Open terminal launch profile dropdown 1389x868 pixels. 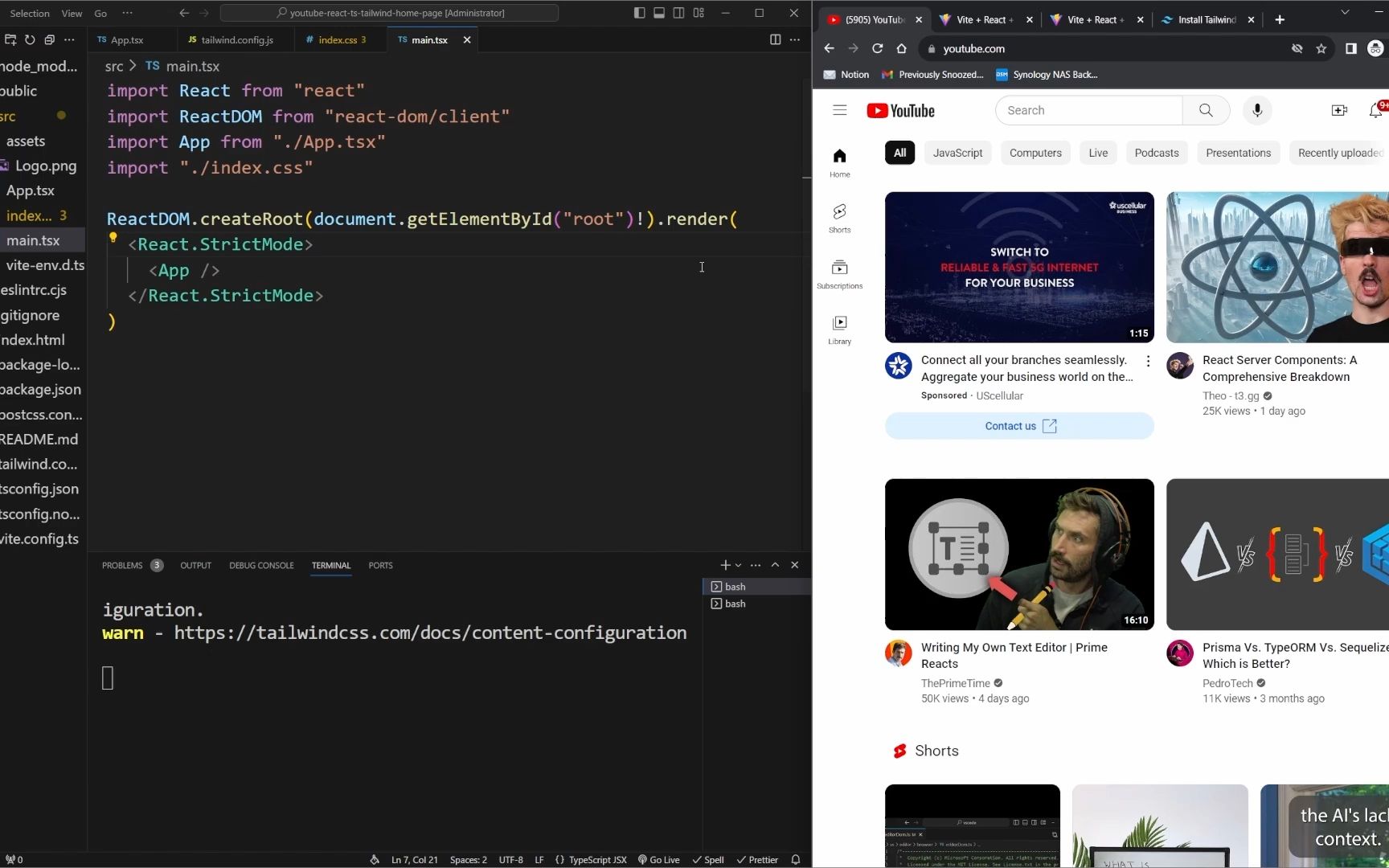(x=738, y=565)
